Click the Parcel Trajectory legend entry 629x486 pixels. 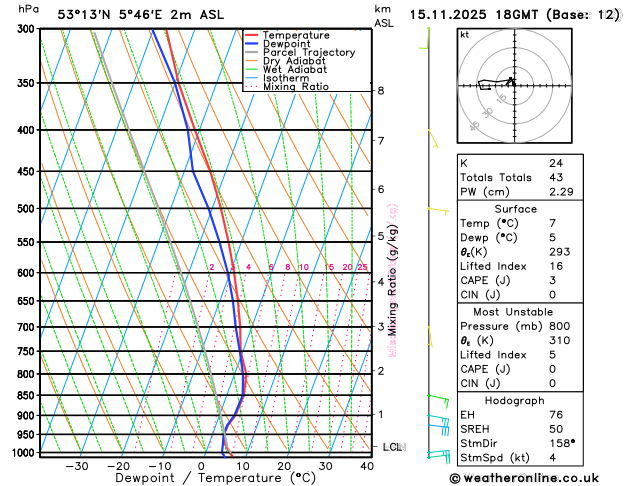click(x=300, y=53)
